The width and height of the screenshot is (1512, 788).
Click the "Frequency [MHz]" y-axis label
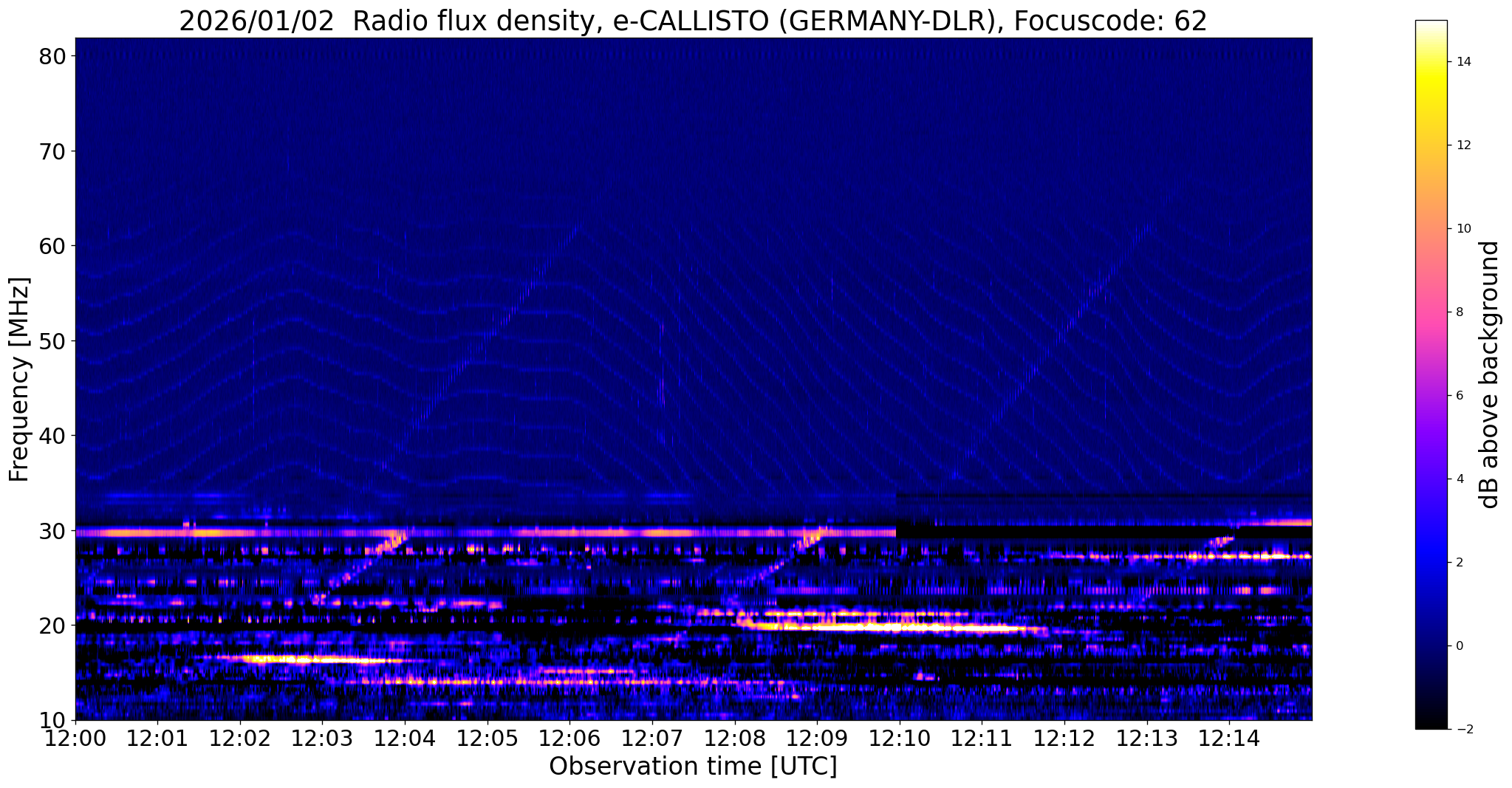19,379
